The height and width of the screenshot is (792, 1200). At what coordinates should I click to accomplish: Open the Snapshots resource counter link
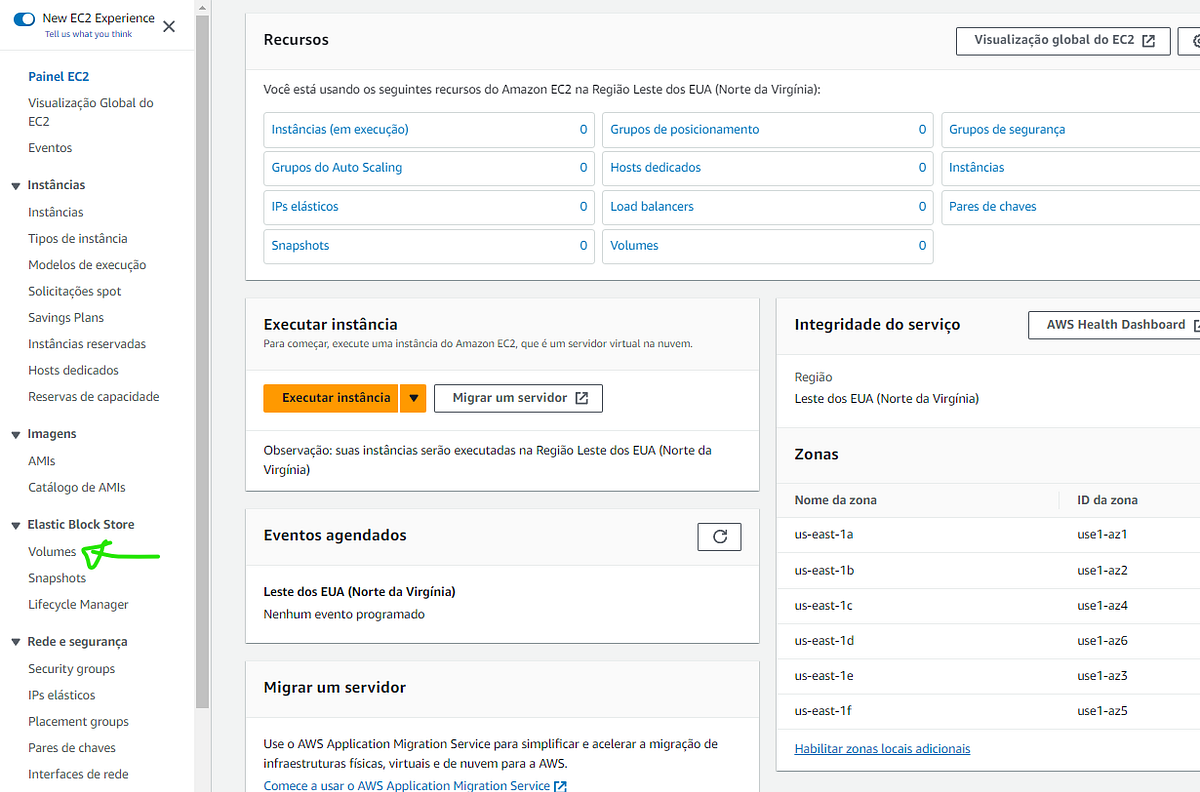pyautogui.click(x=300, y=245)
